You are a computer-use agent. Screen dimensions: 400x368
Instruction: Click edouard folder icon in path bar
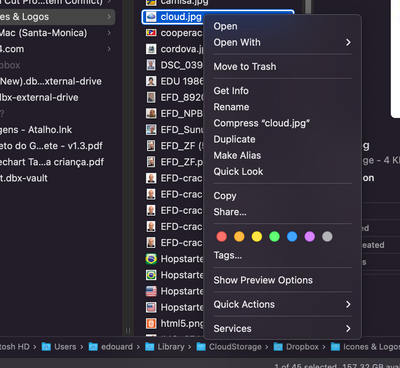93,347
